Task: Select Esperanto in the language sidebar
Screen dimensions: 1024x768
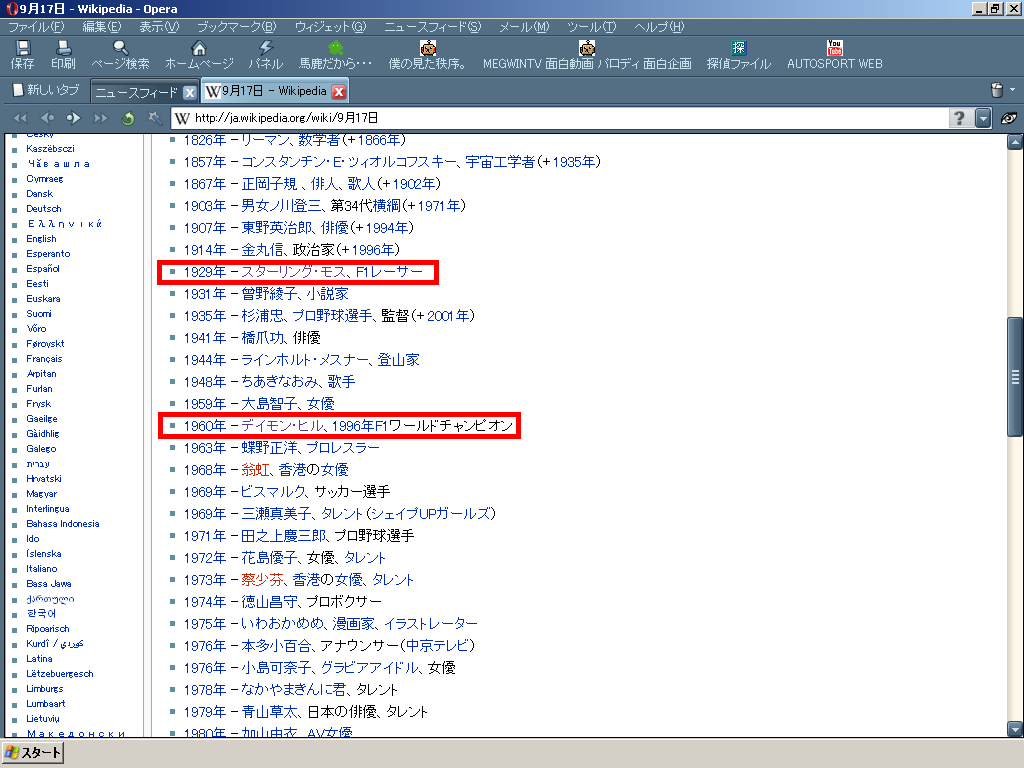Action: point(48,254)
